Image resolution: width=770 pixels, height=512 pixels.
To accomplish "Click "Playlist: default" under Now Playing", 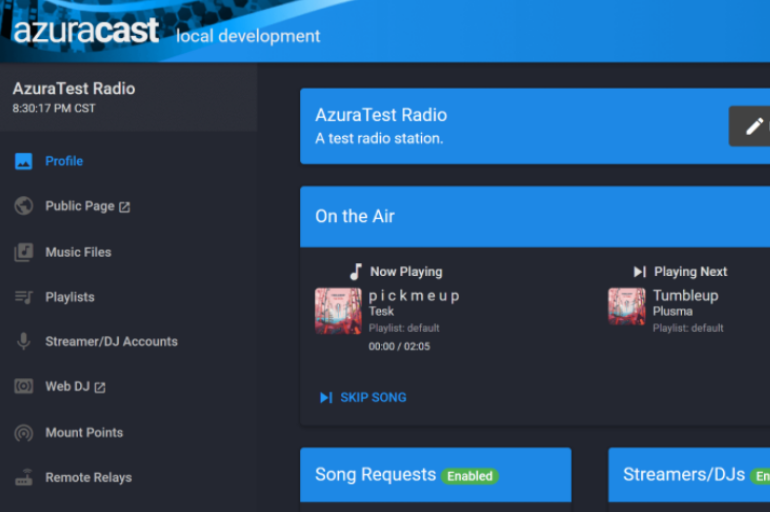I will click(404, 328).
